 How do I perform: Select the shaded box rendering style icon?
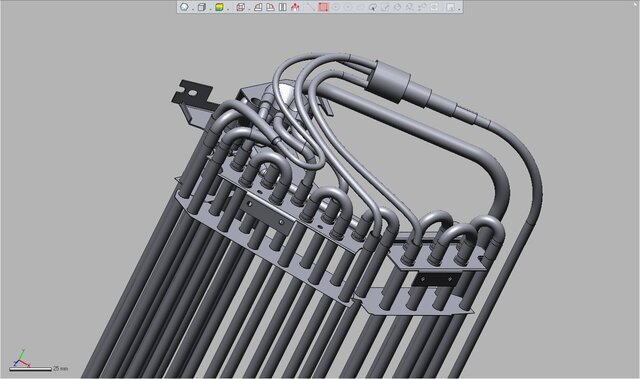click(202, 7)
